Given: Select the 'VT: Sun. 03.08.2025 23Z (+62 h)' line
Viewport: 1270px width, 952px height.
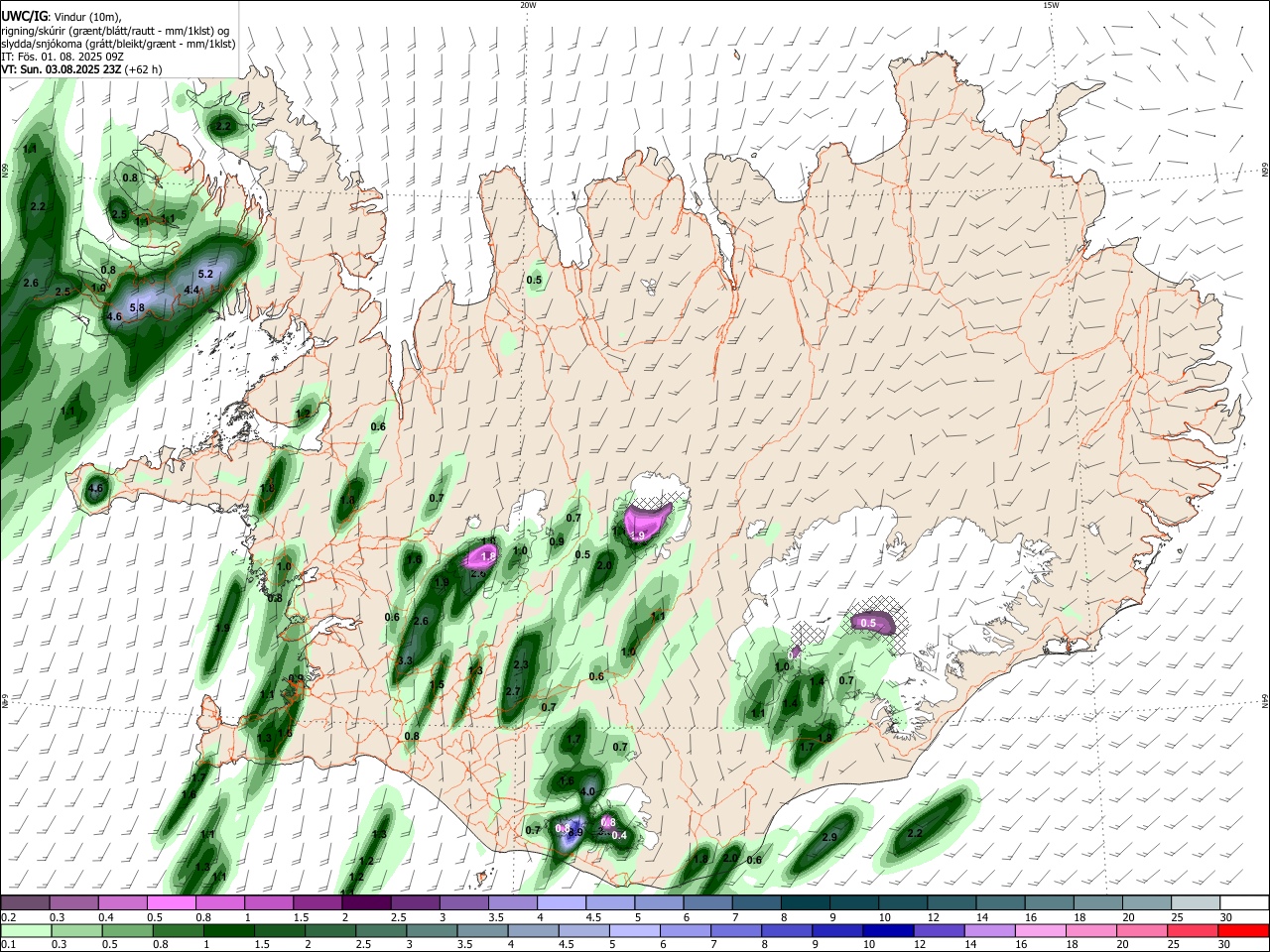Looking at the screenshot, I should (81, 70).
